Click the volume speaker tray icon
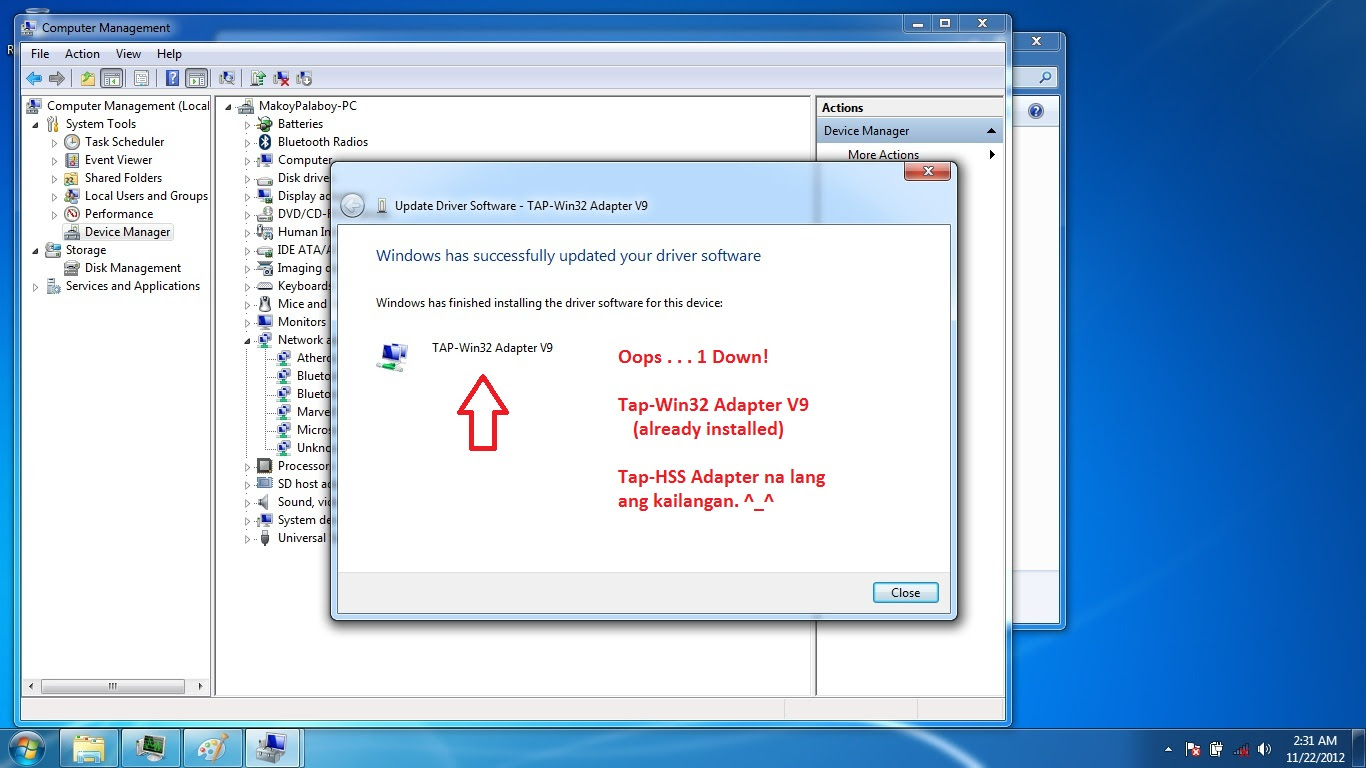 1265,749
